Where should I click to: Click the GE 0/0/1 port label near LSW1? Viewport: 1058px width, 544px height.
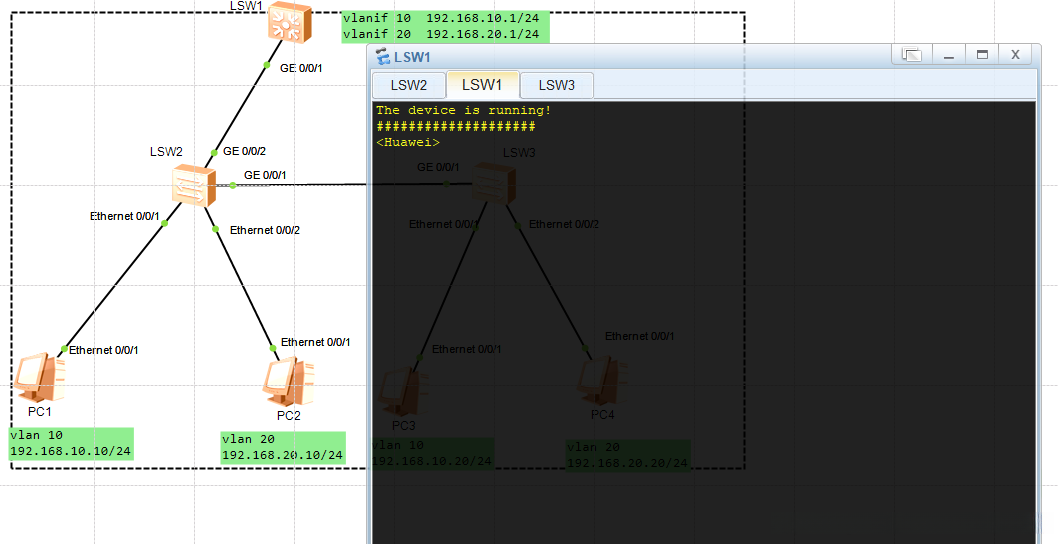click(302, 67)
